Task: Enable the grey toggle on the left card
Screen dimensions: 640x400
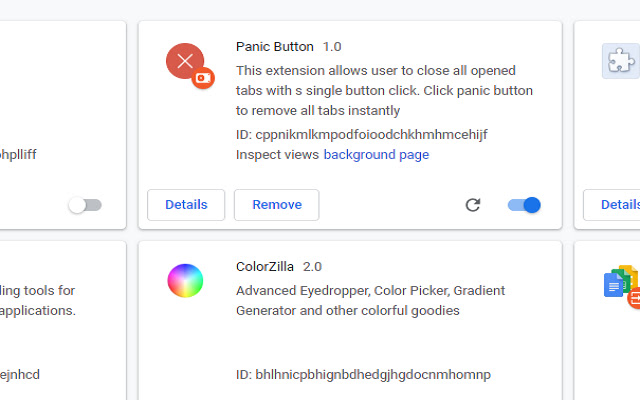Action: click(85, 205)
